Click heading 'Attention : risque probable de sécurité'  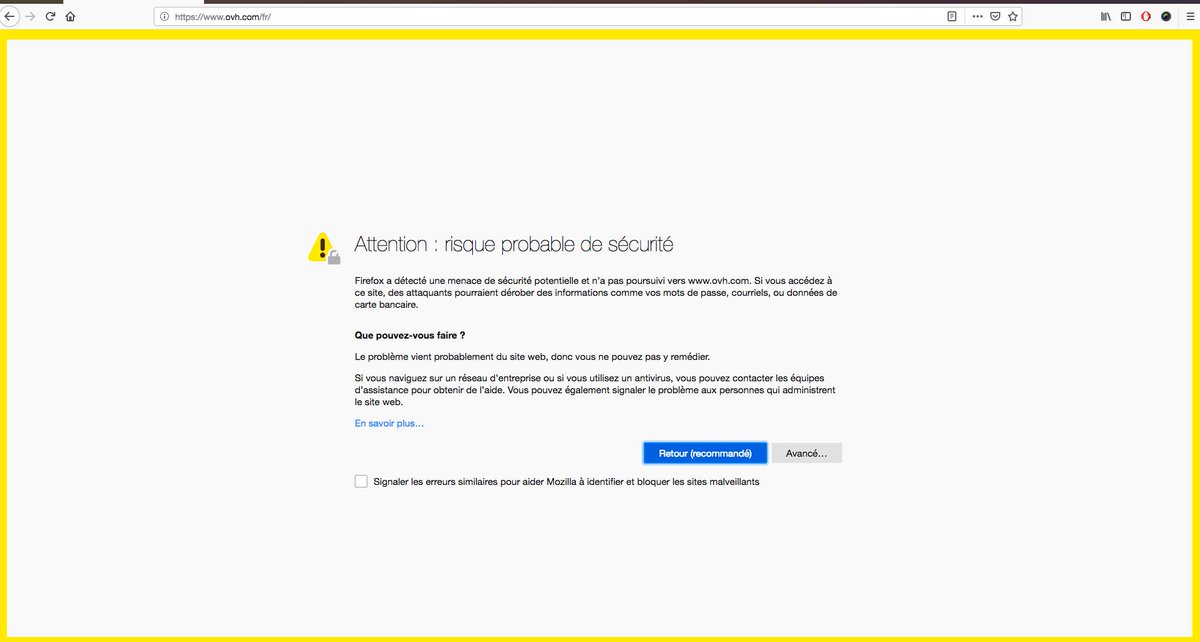[x=514, y=244]
